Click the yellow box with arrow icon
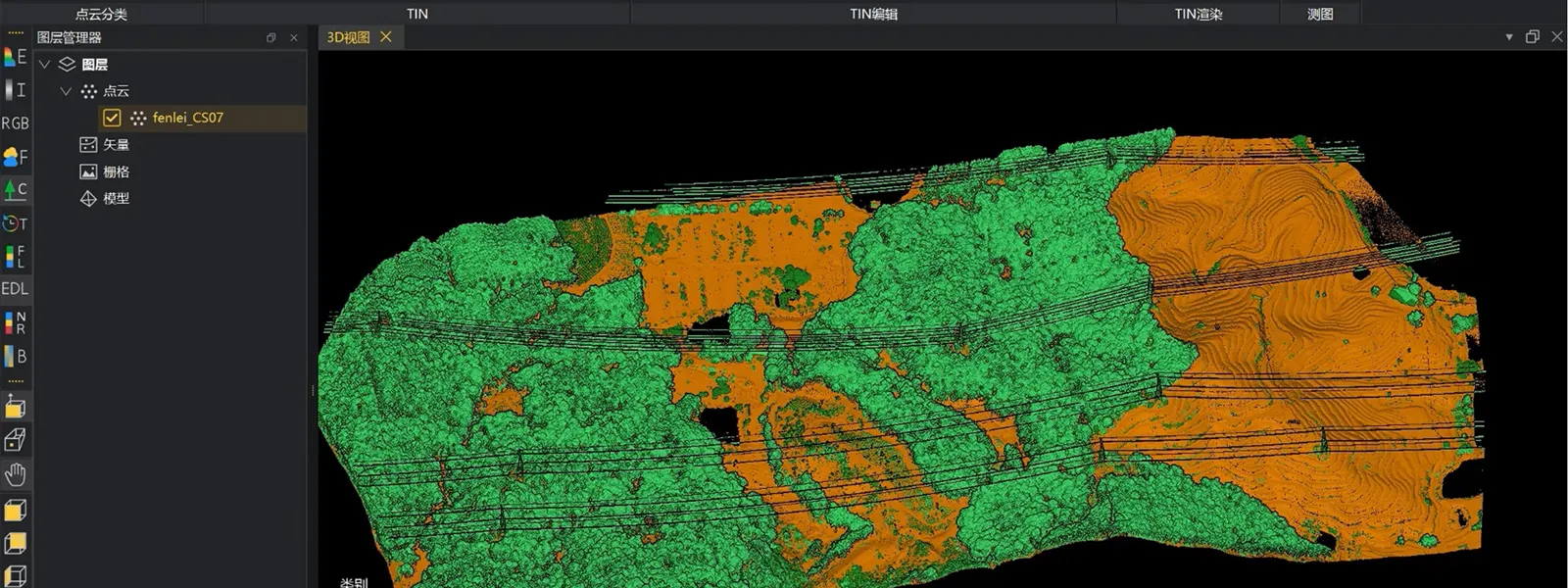This screenshot has width=1568, height=588. coord(15,406)
